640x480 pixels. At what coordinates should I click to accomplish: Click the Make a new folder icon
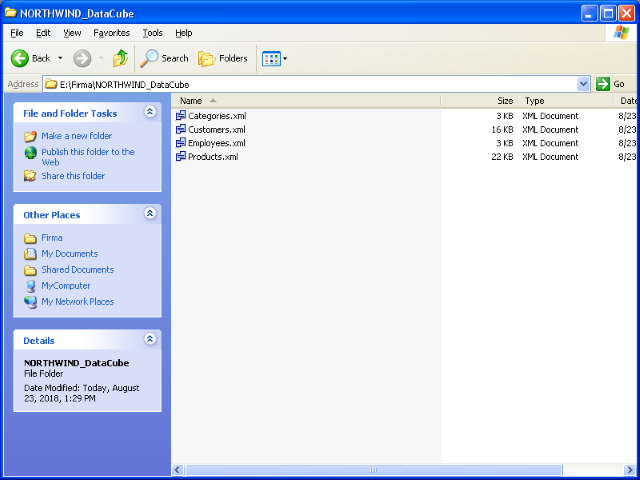[x=30, y=136]
